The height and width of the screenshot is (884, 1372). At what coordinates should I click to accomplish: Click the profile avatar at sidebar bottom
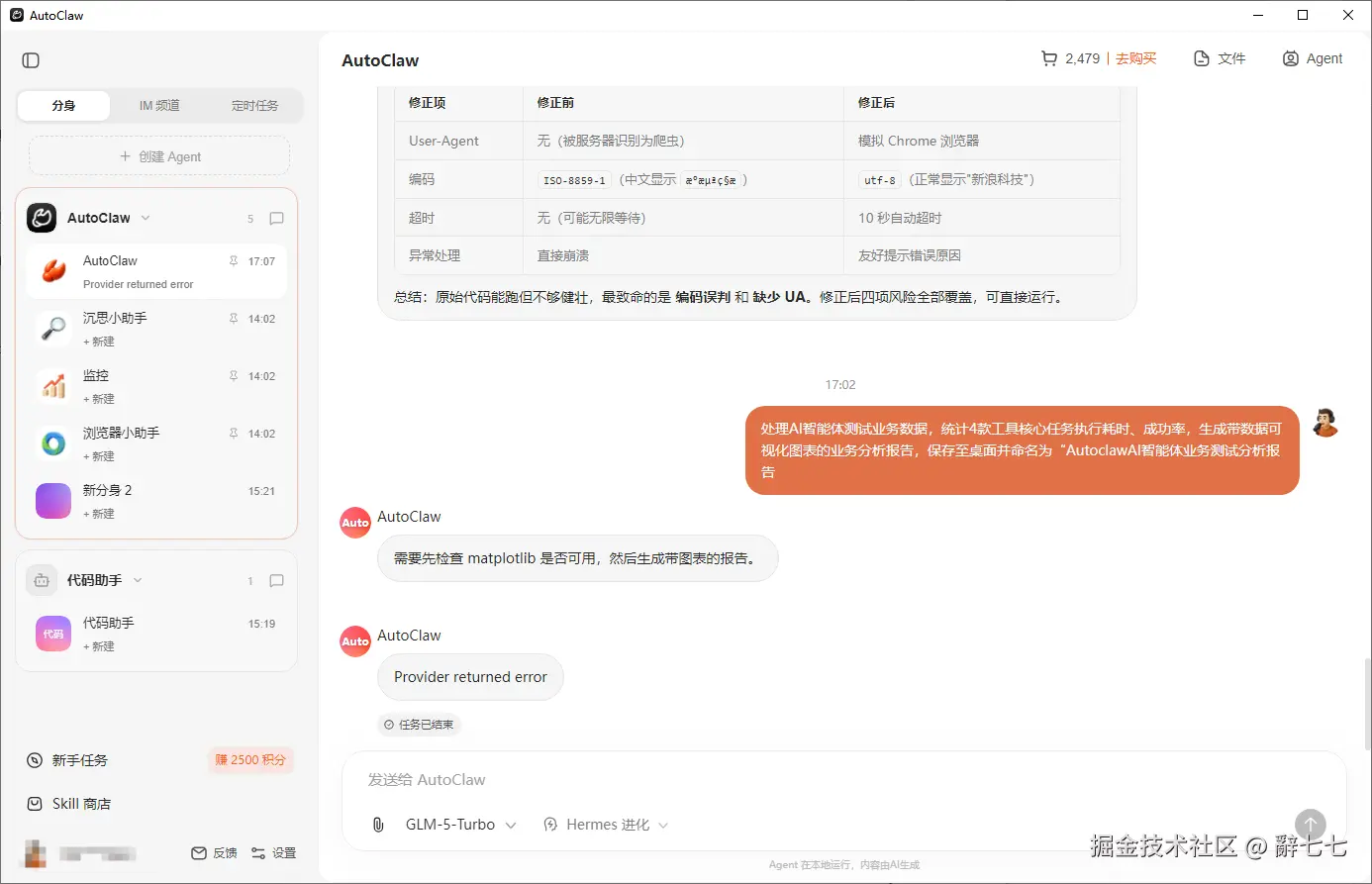[36, 853]
